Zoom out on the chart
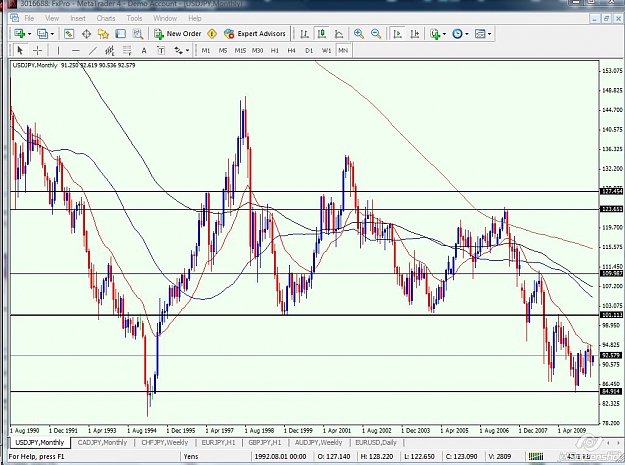This screenshot has width=625, height=465. [376, 34]
